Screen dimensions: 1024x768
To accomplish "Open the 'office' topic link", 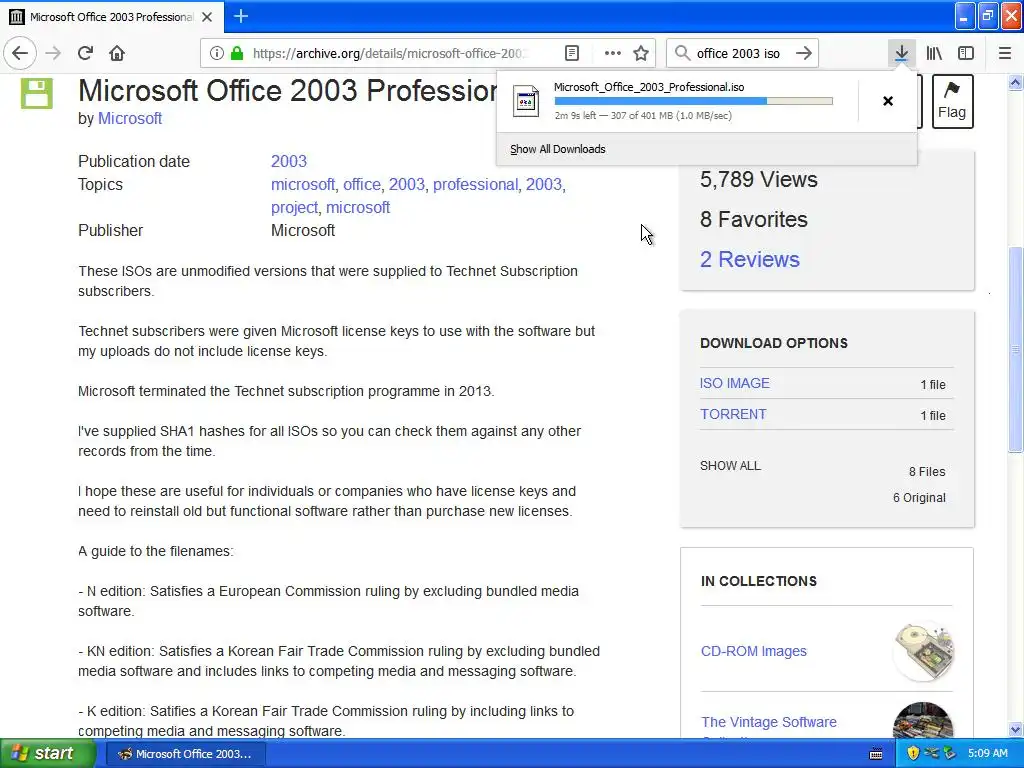I will coord(362,184).
